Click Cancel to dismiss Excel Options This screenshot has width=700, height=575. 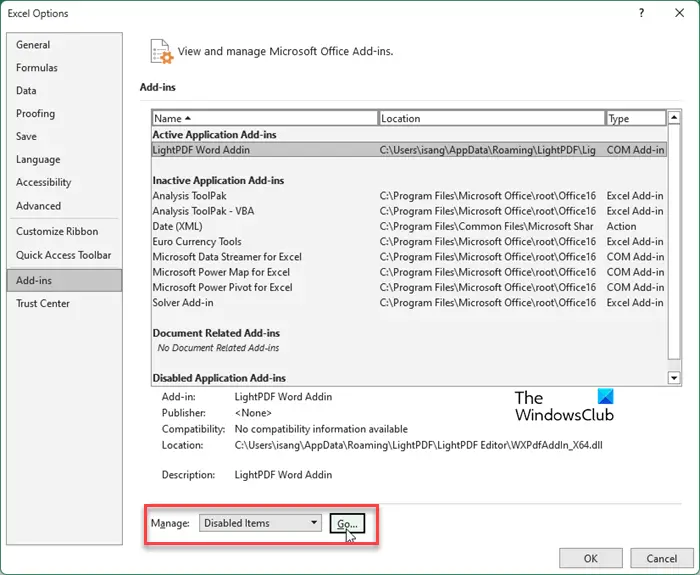(x=662, y=558)
